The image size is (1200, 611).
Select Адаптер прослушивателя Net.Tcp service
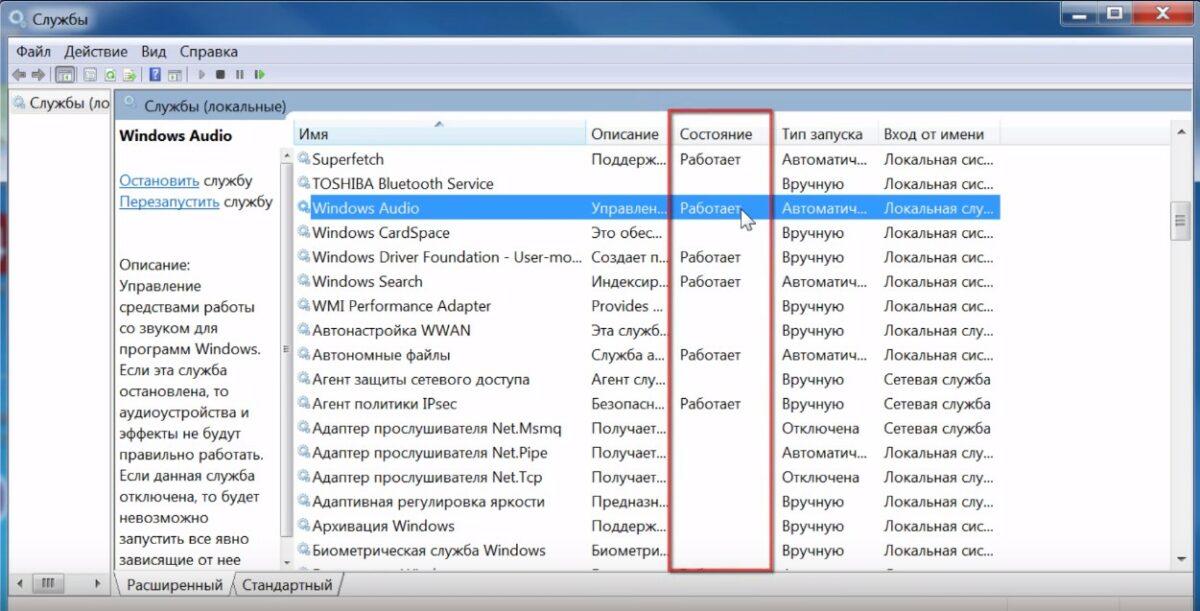point(647,477)
